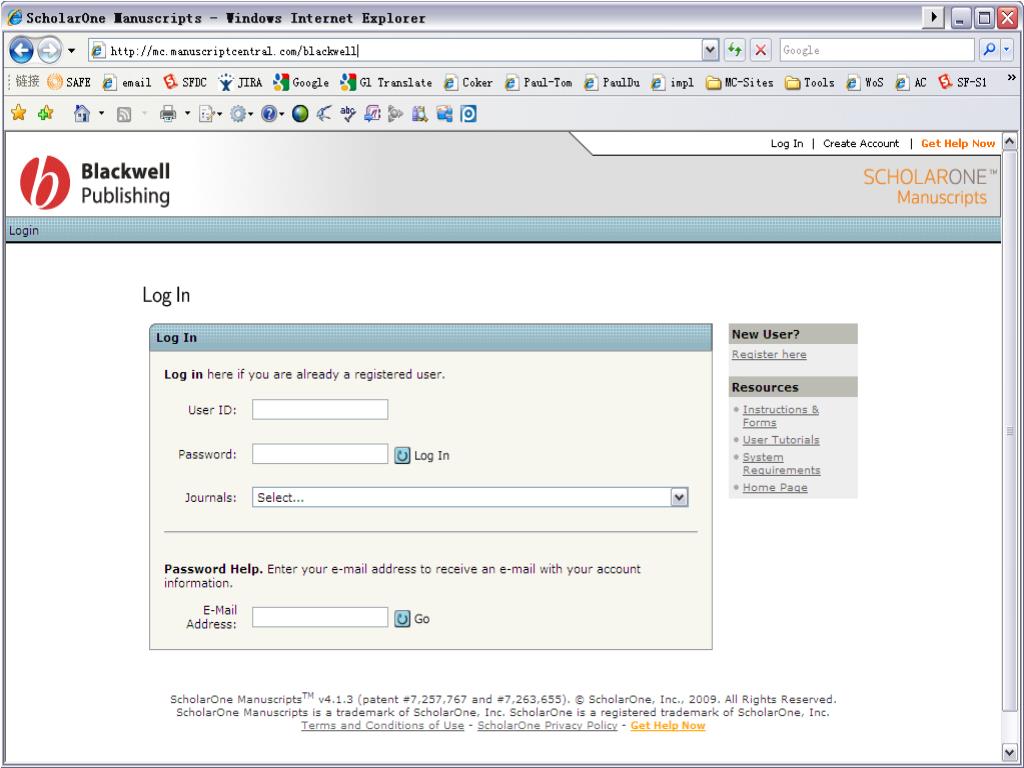Open the Coker bookmark
Screen dimensions: 1024x768
pos(468,82)
